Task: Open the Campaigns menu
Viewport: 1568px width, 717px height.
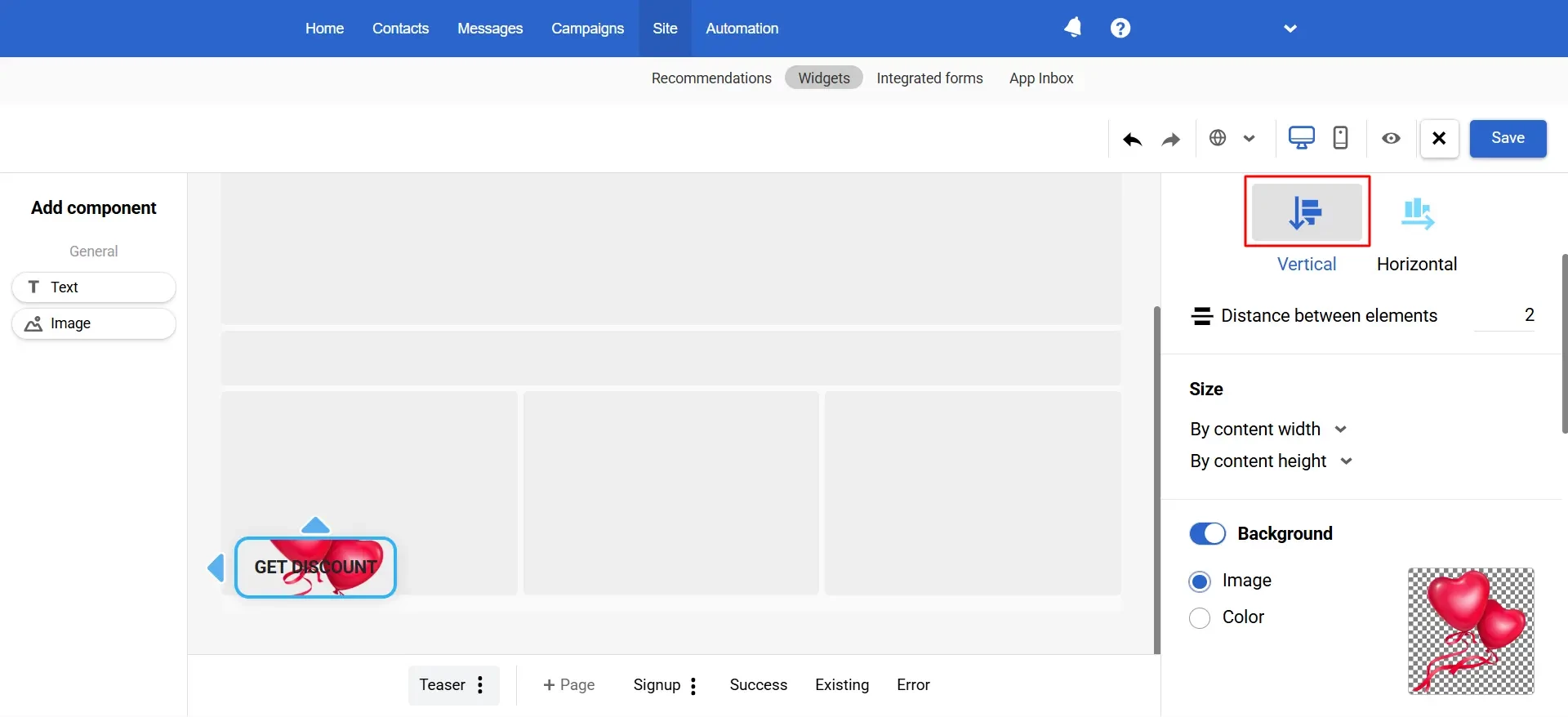Action: pos(587,29)
